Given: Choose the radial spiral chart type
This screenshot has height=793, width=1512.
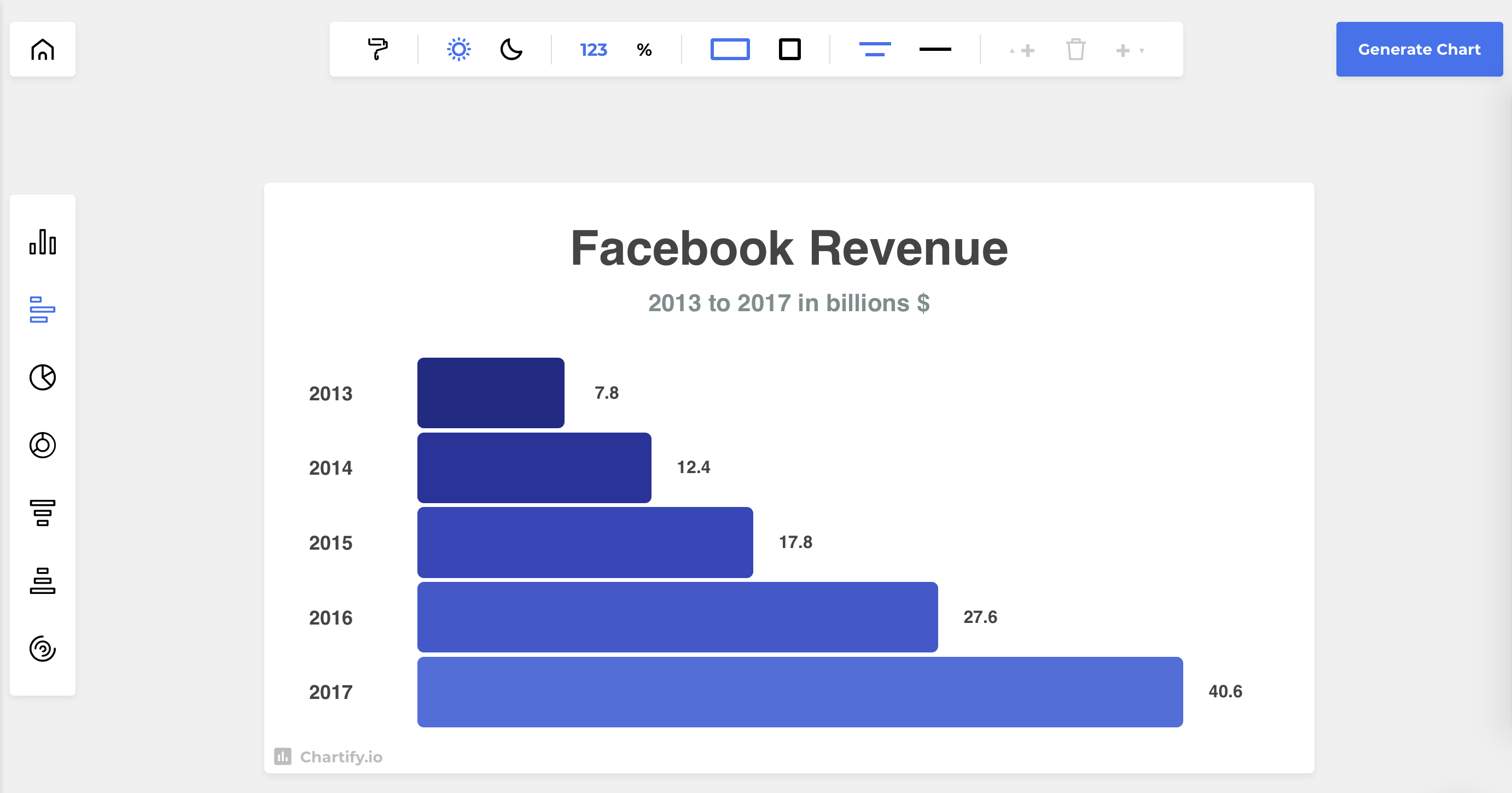Looking at the screenshot, I should 42,648.
